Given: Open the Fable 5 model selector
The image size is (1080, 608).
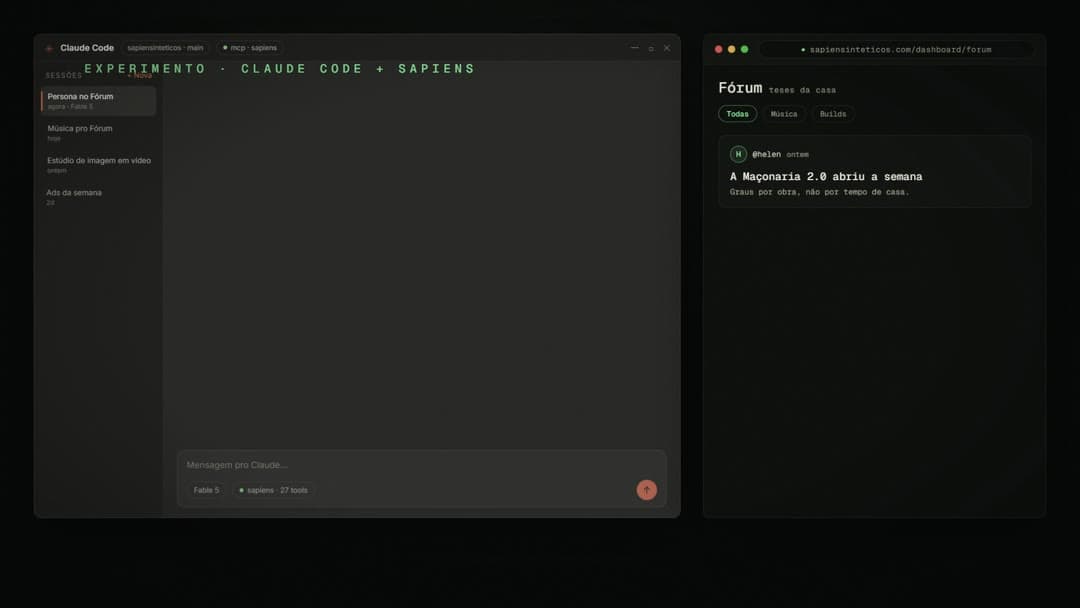Looking at the screenshot, I should pyautogui.click(x=206, y=490).
